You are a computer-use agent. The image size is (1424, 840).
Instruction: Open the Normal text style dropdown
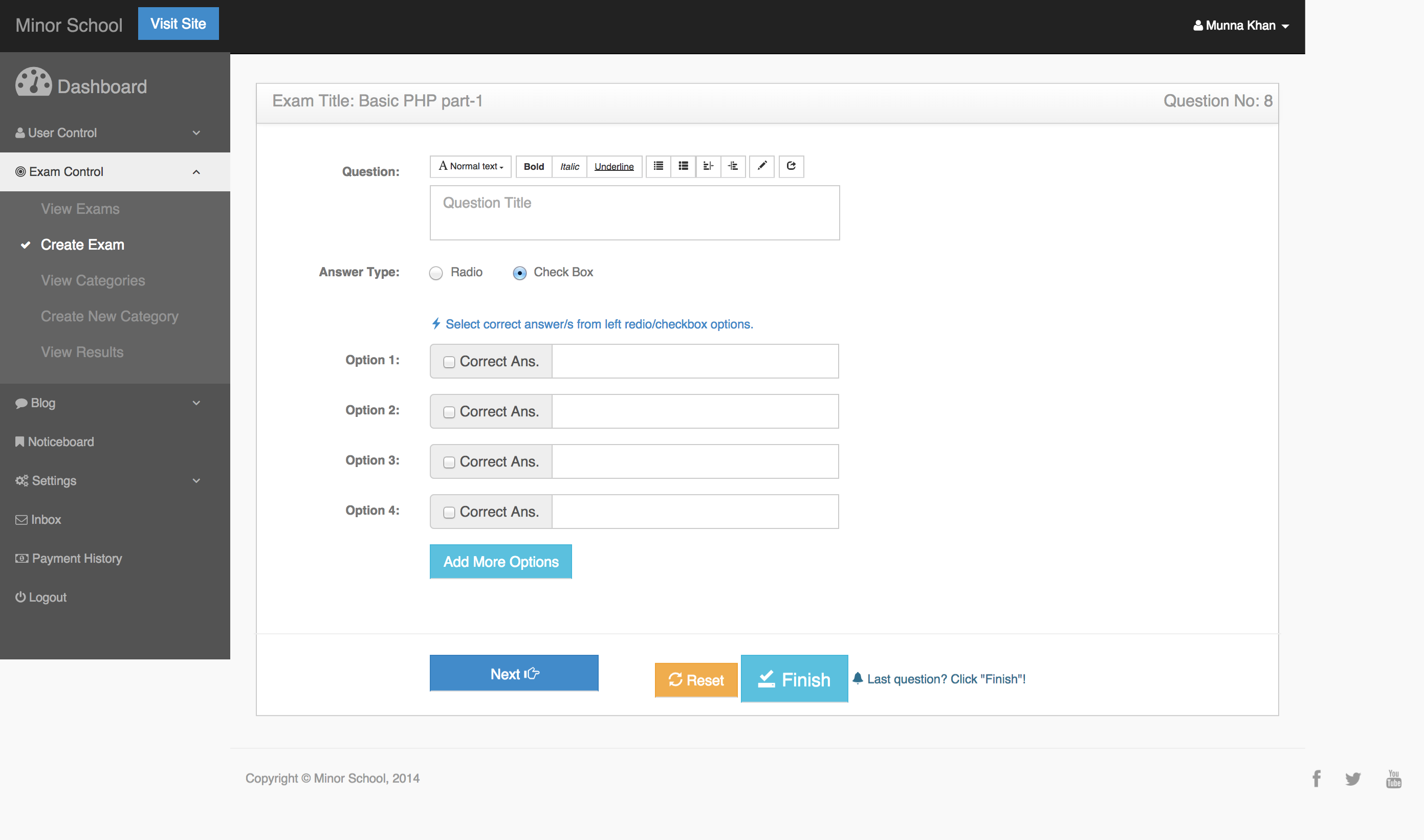click(470, 166)
